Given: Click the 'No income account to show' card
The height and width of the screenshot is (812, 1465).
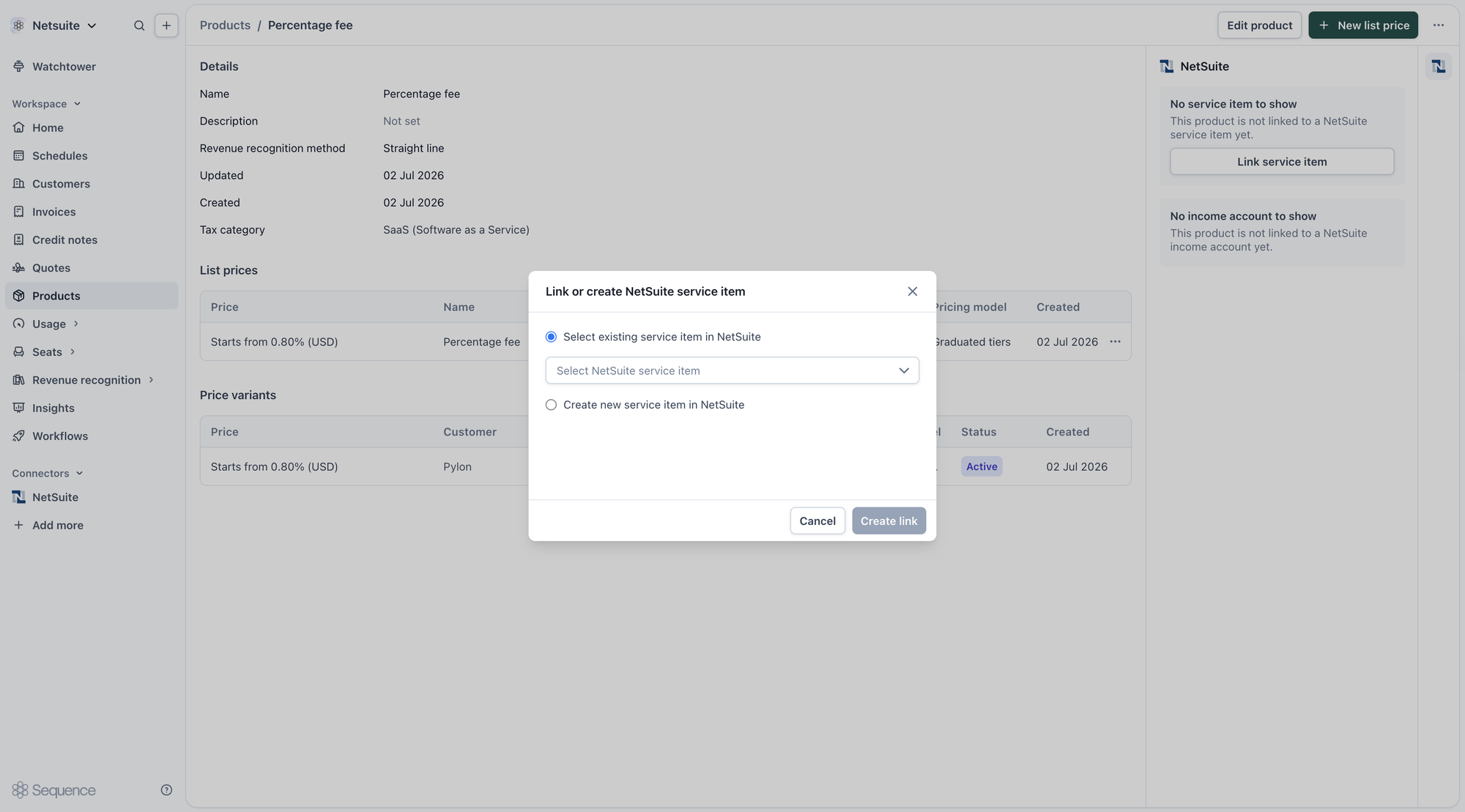Looking at the screenshot, I should 1282,231.
